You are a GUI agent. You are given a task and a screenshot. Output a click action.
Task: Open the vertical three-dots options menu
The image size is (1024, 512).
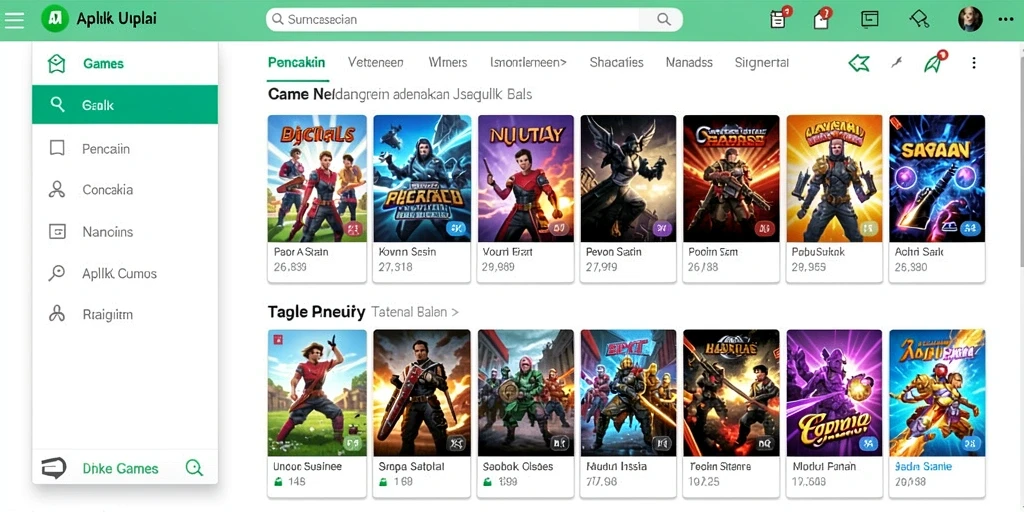(x=974, y=63)
